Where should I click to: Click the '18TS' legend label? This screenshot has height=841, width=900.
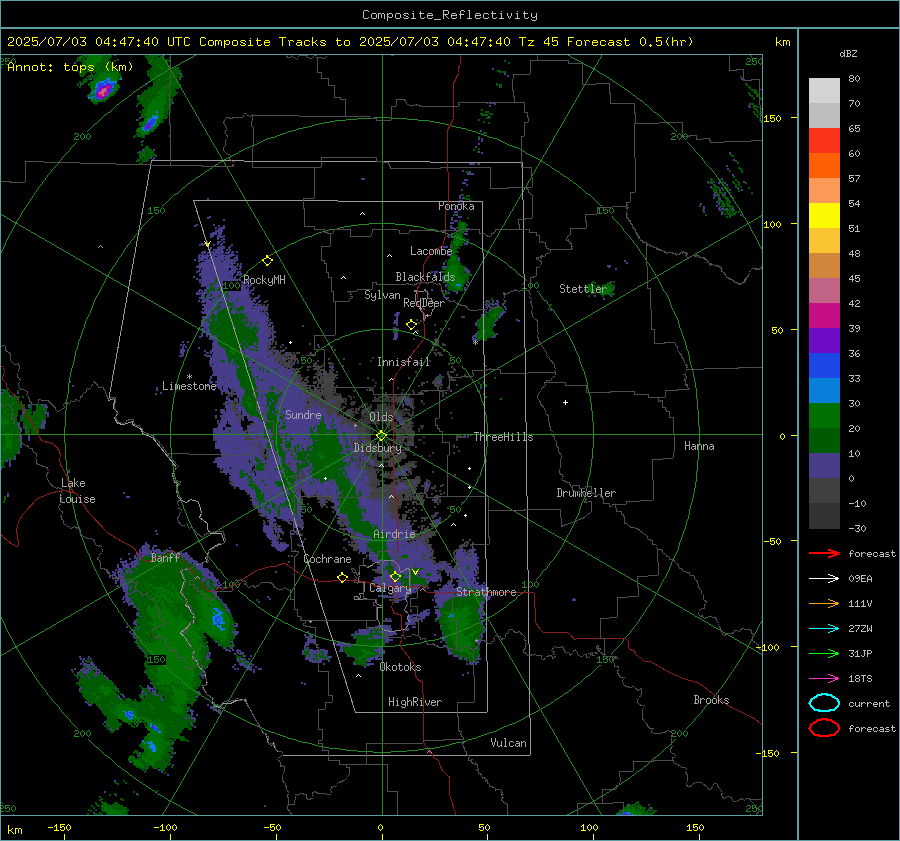coord(860,679)
